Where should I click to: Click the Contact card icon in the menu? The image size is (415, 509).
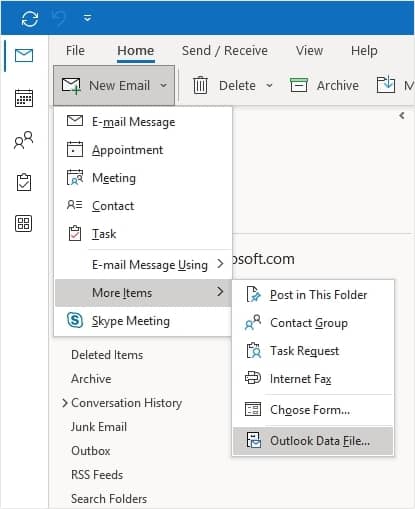point(75,205)
